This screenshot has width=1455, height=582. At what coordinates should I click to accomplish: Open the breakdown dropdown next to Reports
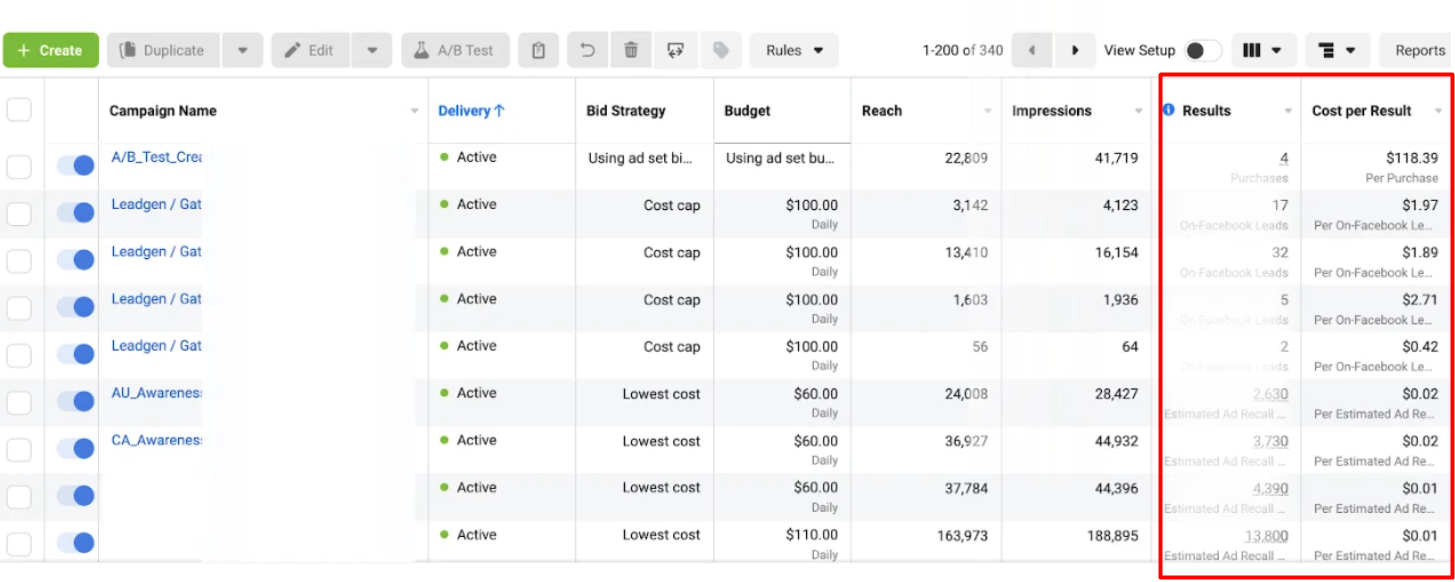[1338, 50]
